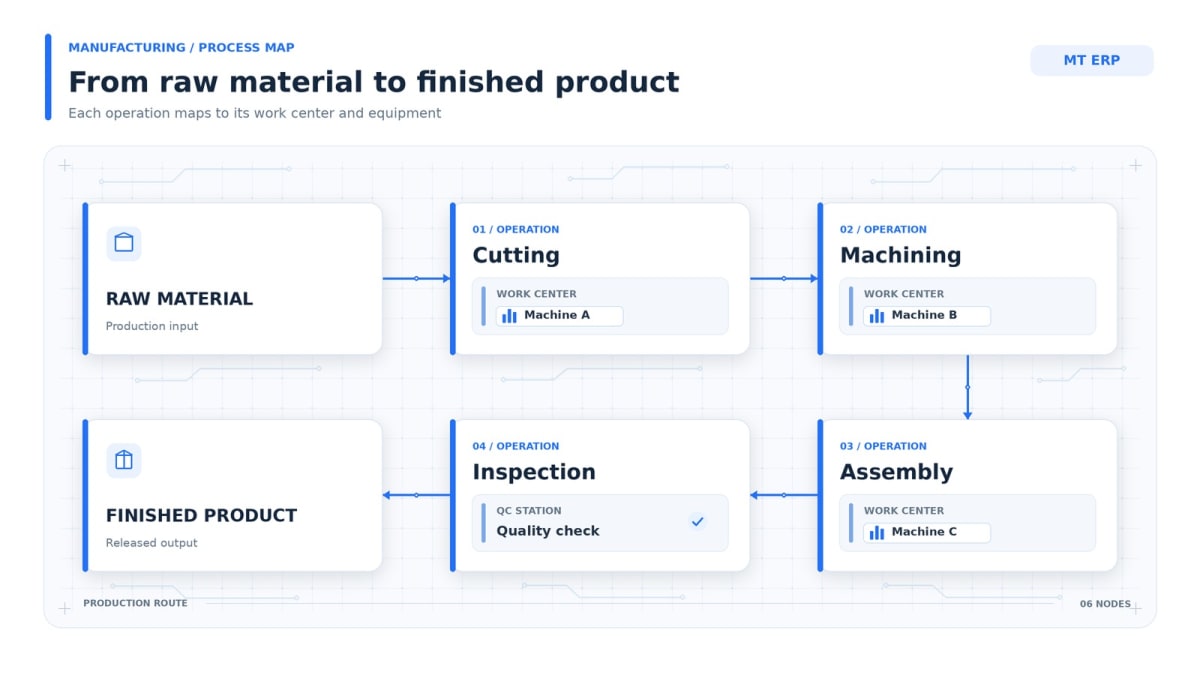Click the bar chart icon beside Machine A
The height and width of the screenshot is (675, 1200).
(510, 315)
